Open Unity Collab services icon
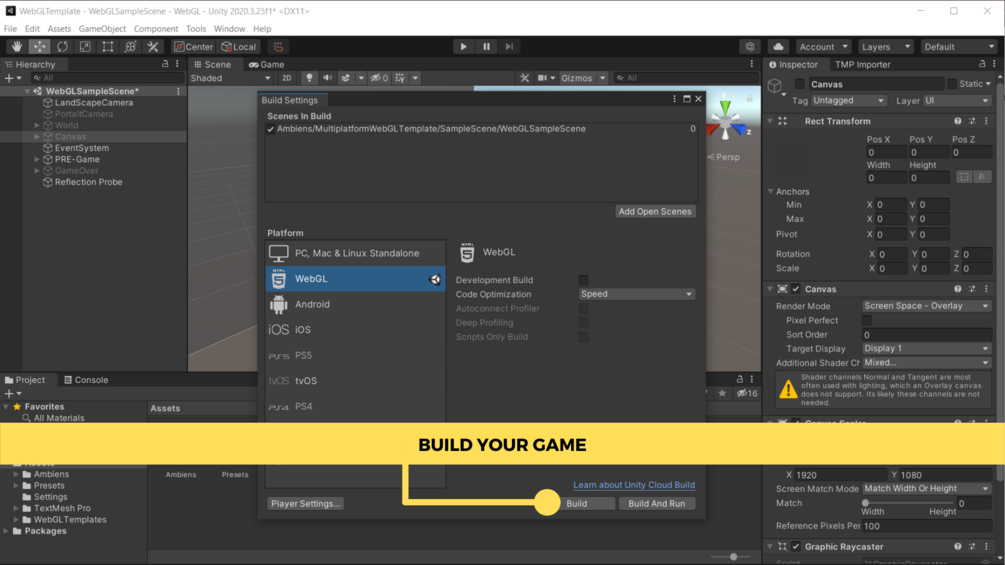The height and width of the screenshot is (565, 1005). pos(750,47)
